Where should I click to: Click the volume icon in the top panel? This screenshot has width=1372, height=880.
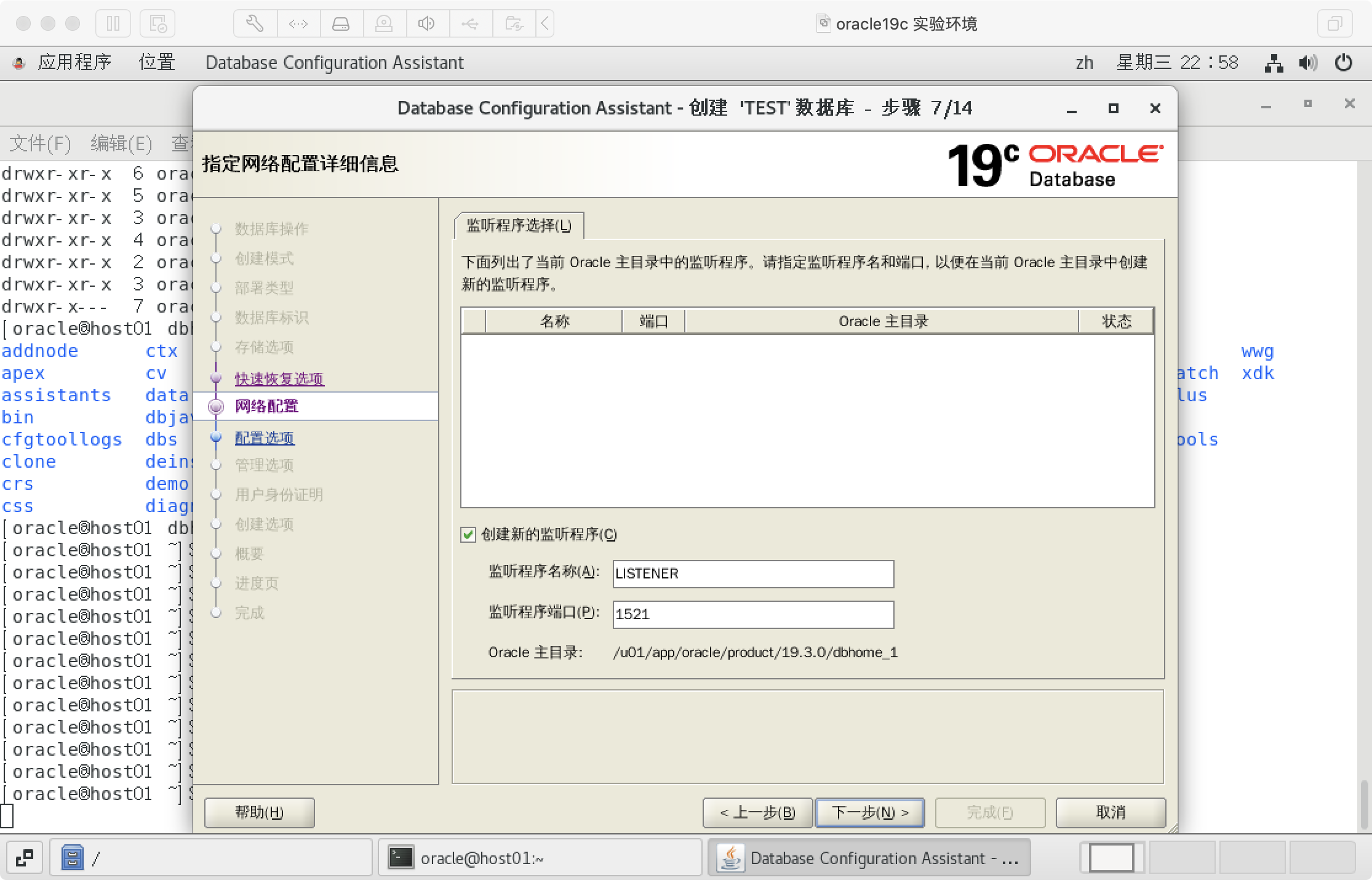tap(1307, 62)
